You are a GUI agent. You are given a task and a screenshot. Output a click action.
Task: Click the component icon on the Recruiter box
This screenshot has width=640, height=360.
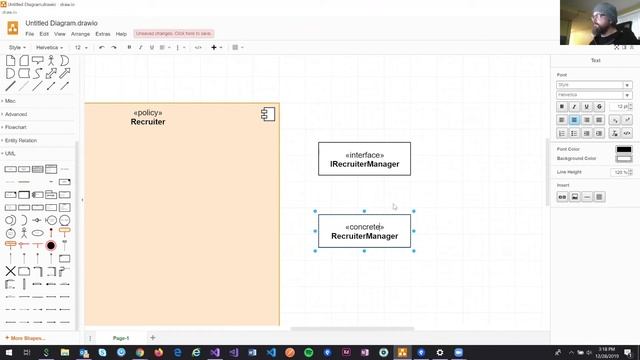pyautogui.click(x=268, y=114)
